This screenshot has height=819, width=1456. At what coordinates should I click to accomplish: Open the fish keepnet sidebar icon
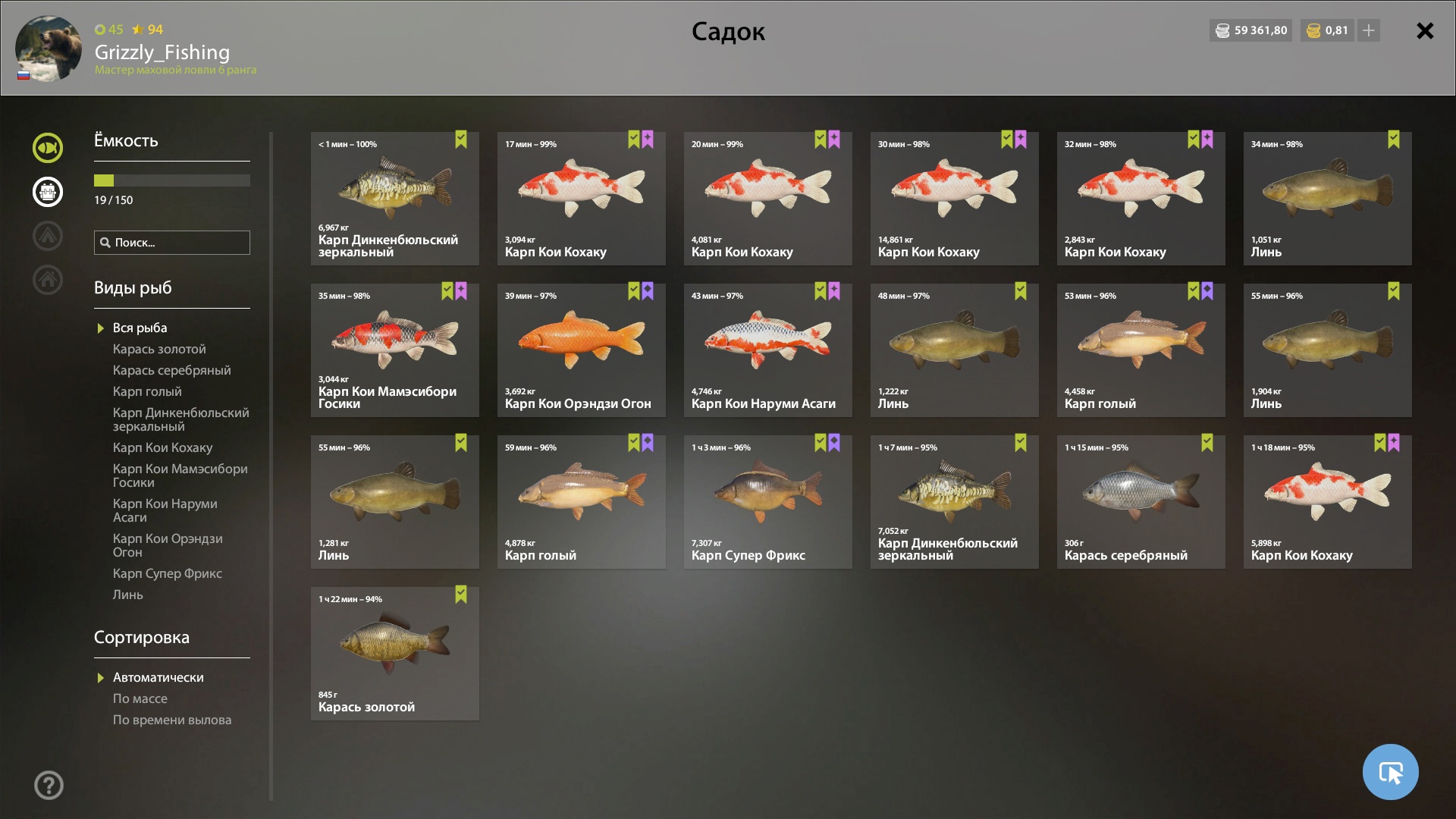click(x=47, y=148)
